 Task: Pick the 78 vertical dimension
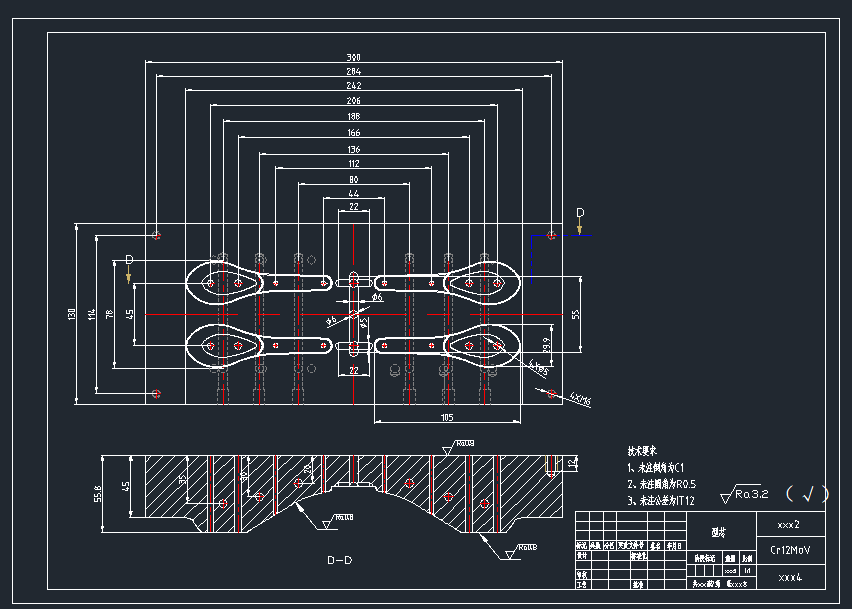[x=109, y=314]
